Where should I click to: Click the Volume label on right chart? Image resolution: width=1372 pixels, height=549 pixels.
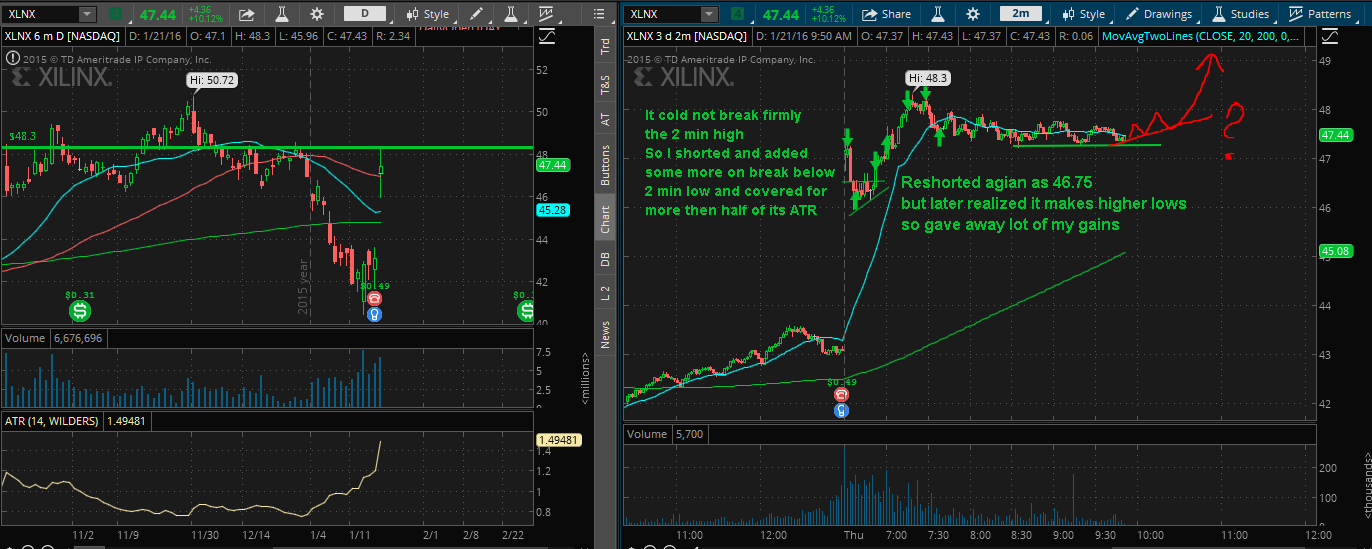[x=646, y=435]
